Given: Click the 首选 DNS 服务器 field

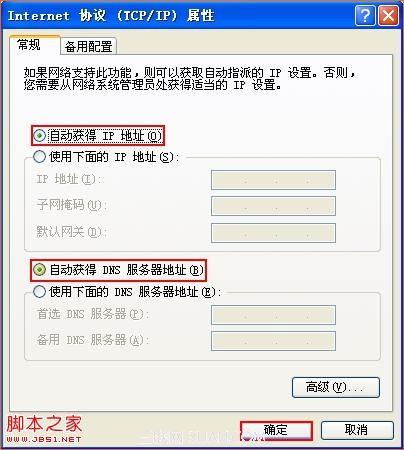Looking at the screenshot, I should point(273,315).
